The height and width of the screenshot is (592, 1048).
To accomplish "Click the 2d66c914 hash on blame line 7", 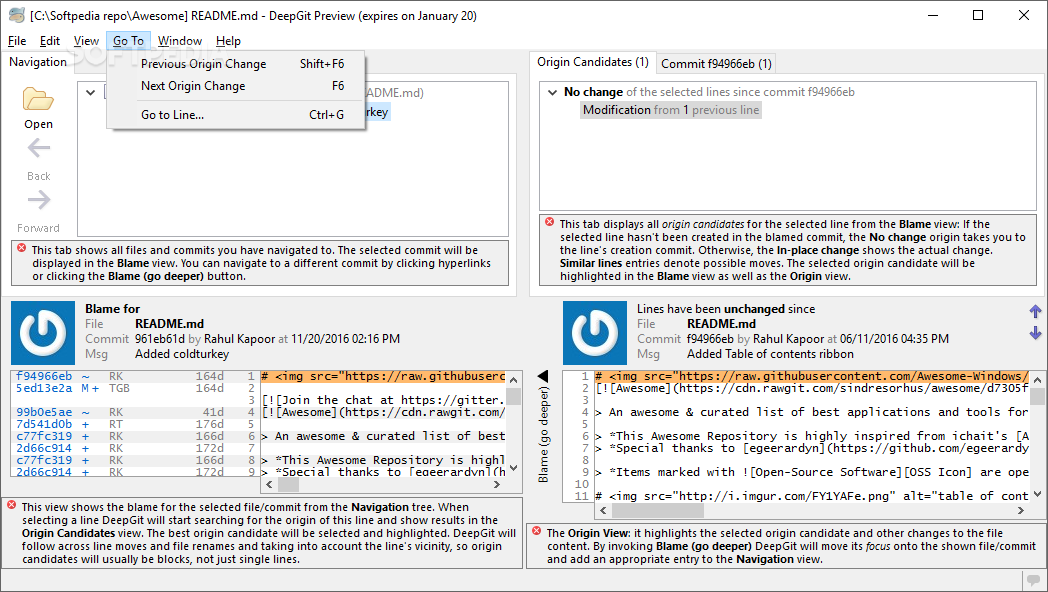I will [43, 448].
